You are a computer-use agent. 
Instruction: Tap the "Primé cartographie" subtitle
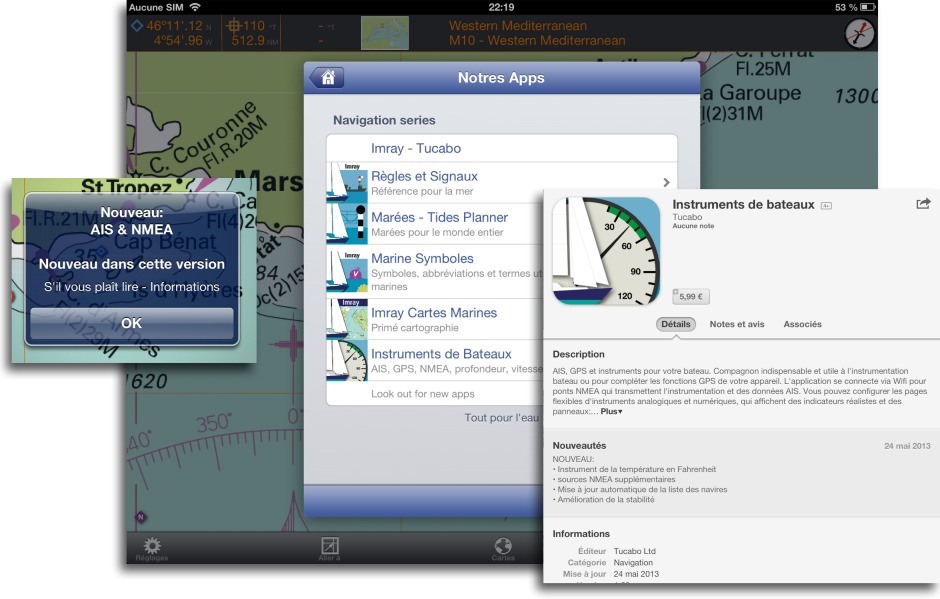(415, 327)
